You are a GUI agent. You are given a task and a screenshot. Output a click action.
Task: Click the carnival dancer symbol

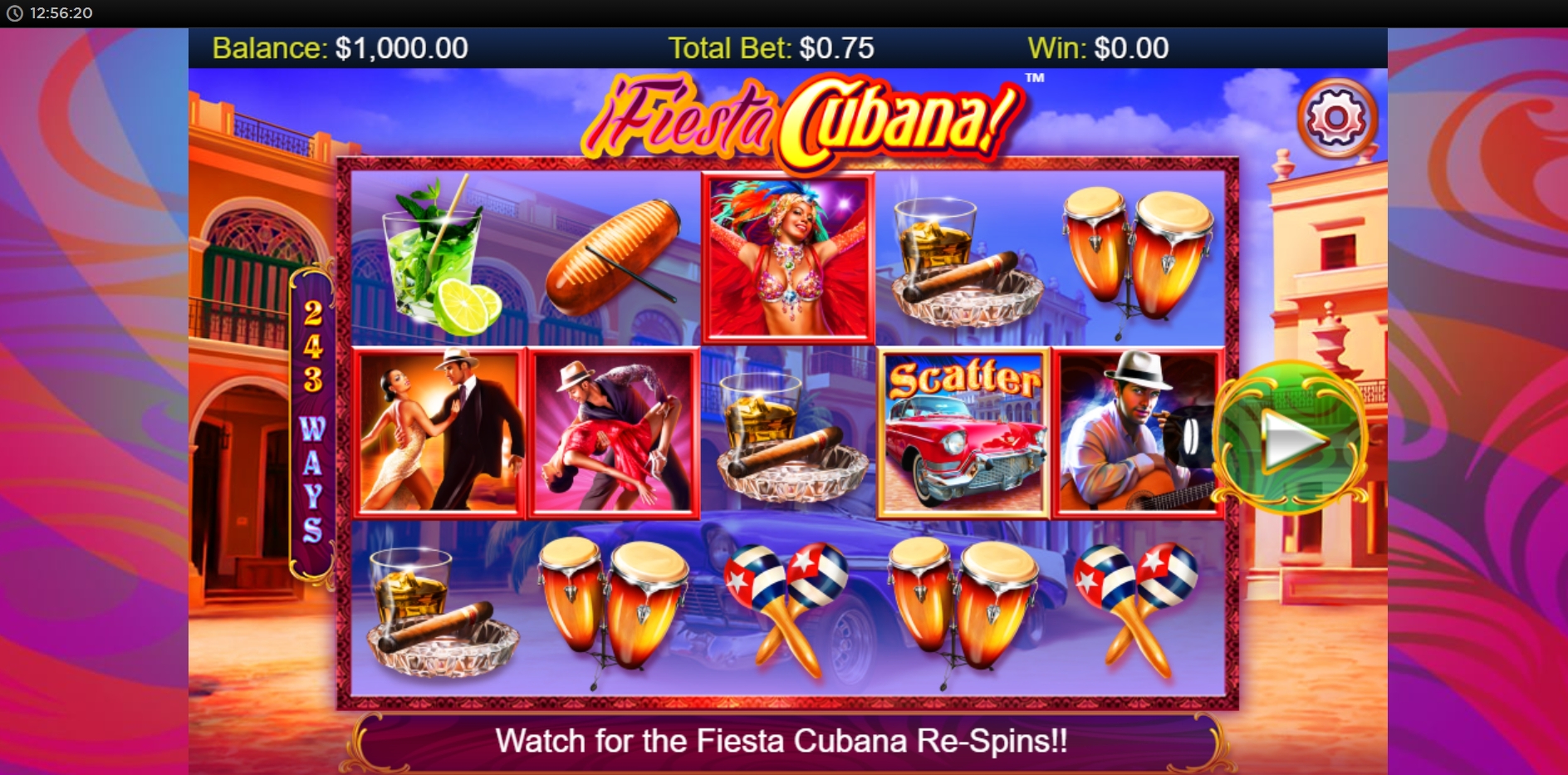click(x=788, y=258)
